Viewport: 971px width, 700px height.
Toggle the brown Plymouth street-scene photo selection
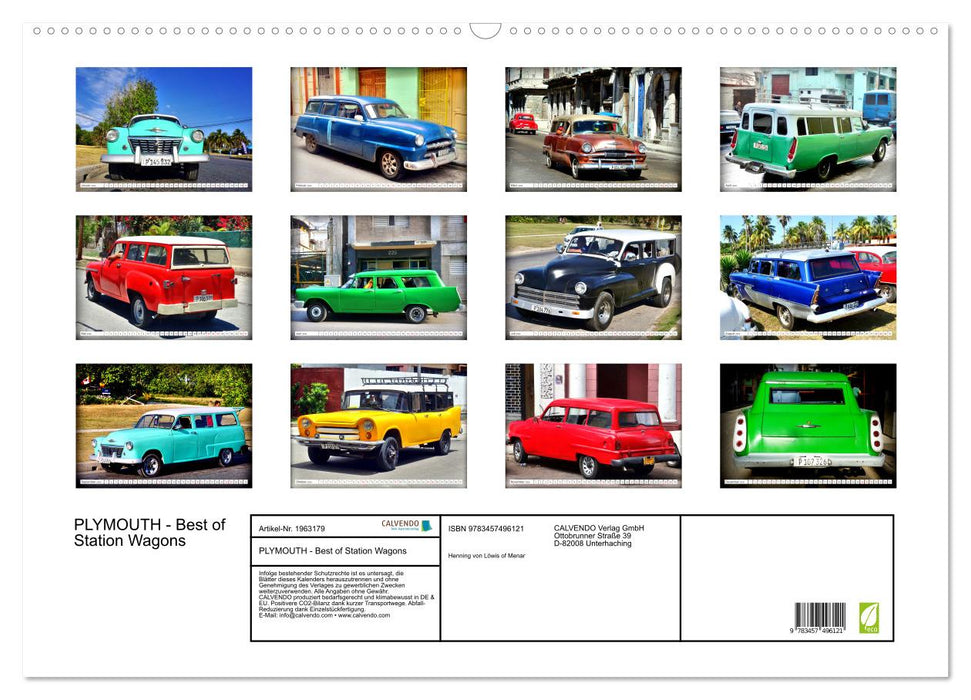click(594, 128)
